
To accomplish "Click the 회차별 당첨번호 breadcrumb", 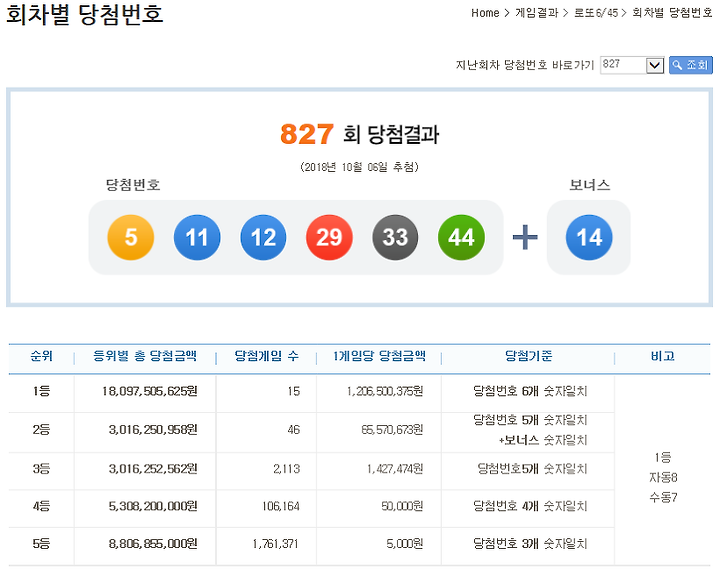I will (x=672, y=13).
